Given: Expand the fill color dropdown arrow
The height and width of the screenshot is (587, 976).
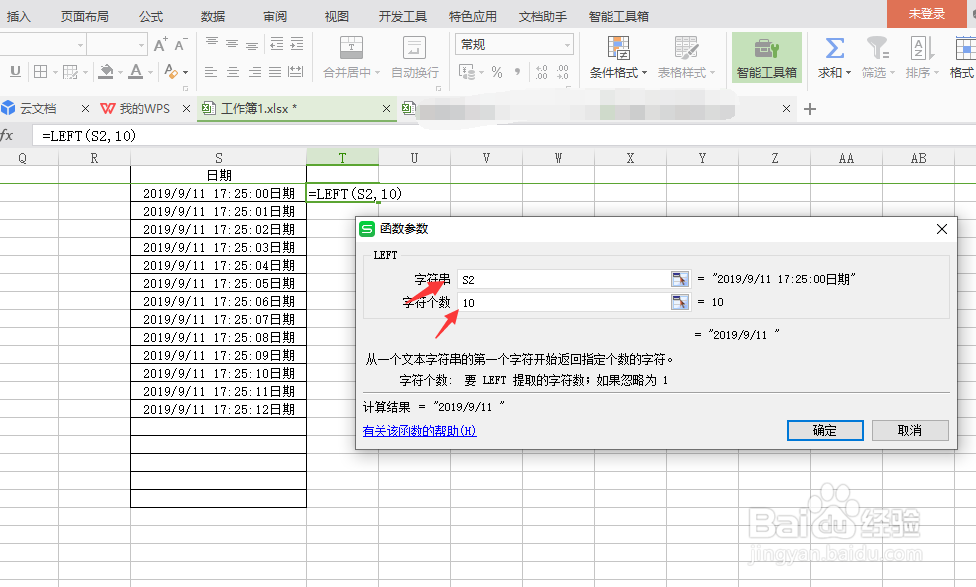Looking at the screenshot, I should click(120, 73).
